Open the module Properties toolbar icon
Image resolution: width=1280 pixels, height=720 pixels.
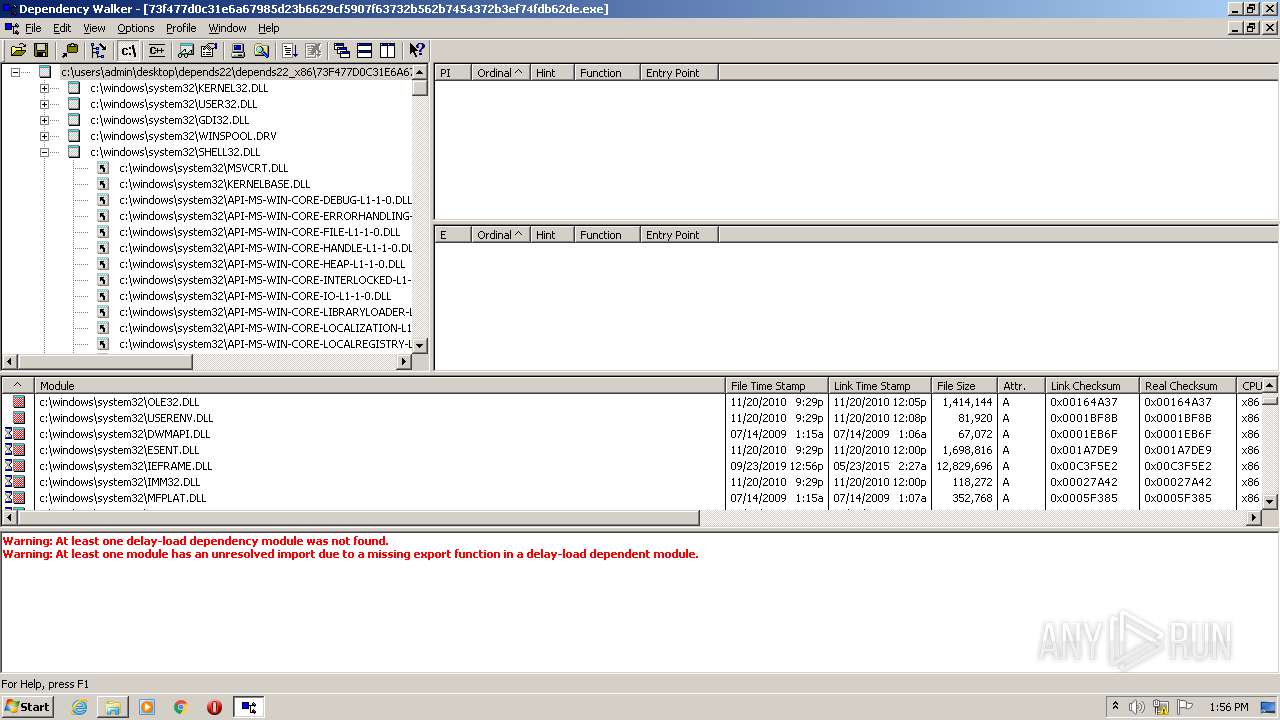209,50
